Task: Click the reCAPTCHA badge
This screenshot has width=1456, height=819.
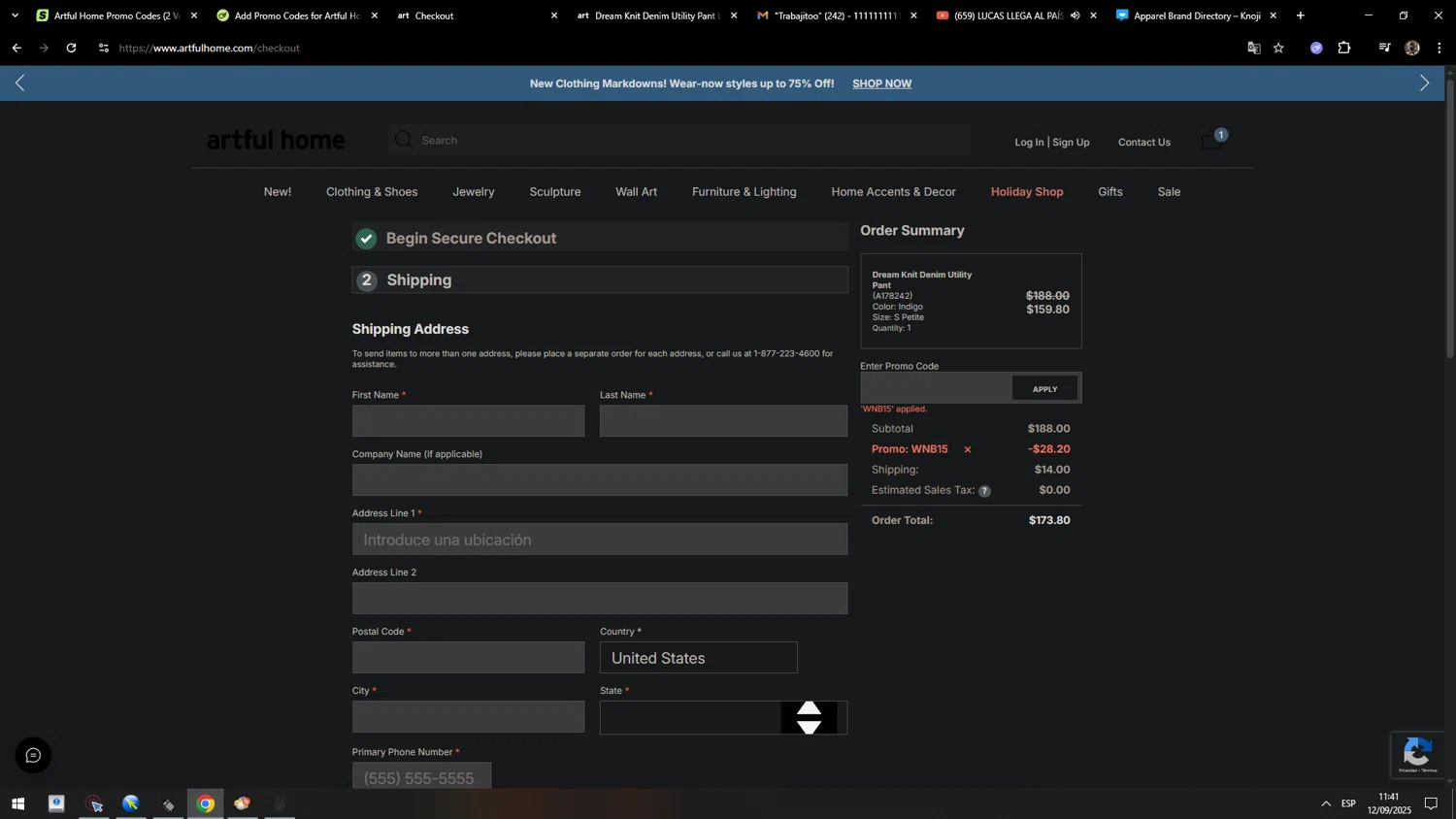Action: coord(1417,754)
